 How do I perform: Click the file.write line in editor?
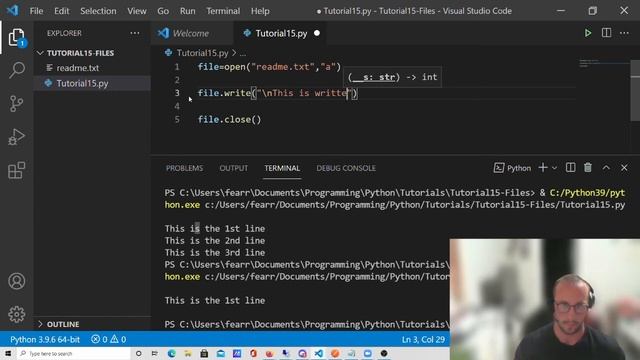click(x=278, y=93)
